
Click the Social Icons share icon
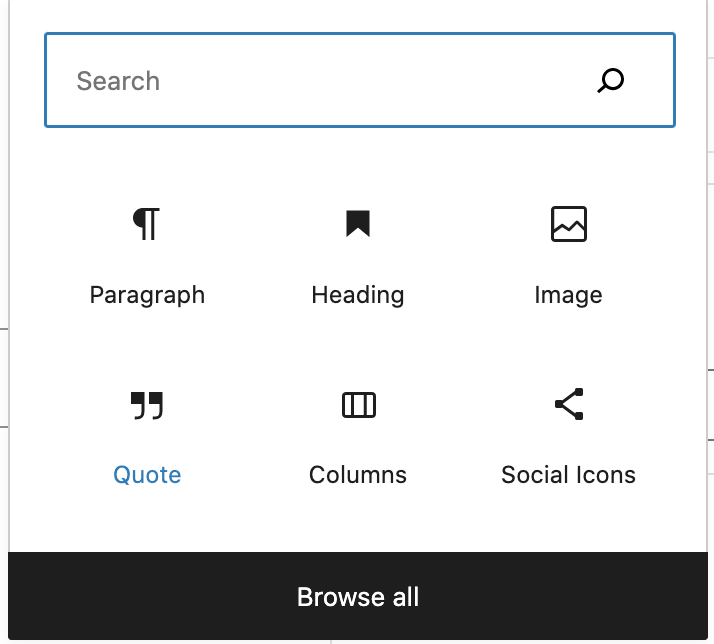pos(568,404)
